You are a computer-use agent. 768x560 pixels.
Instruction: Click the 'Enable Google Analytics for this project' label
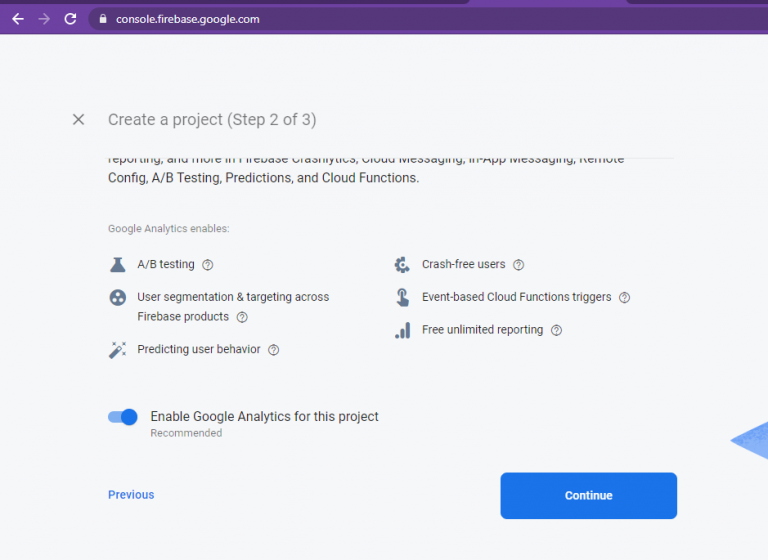[x=264, y=416]
